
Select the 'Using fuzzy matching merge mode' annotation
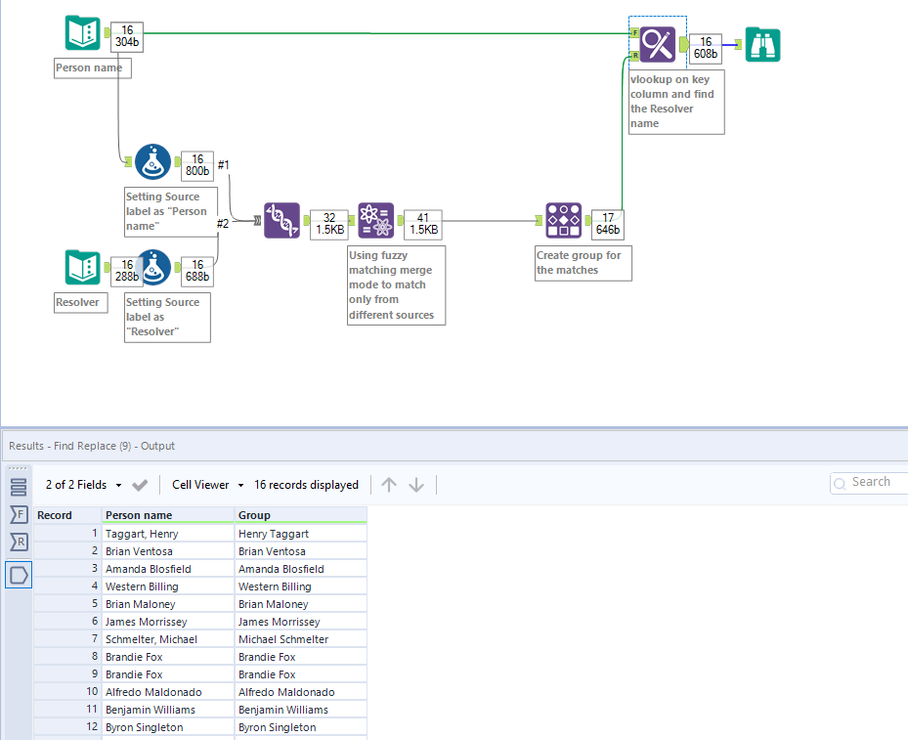[396, 285]
